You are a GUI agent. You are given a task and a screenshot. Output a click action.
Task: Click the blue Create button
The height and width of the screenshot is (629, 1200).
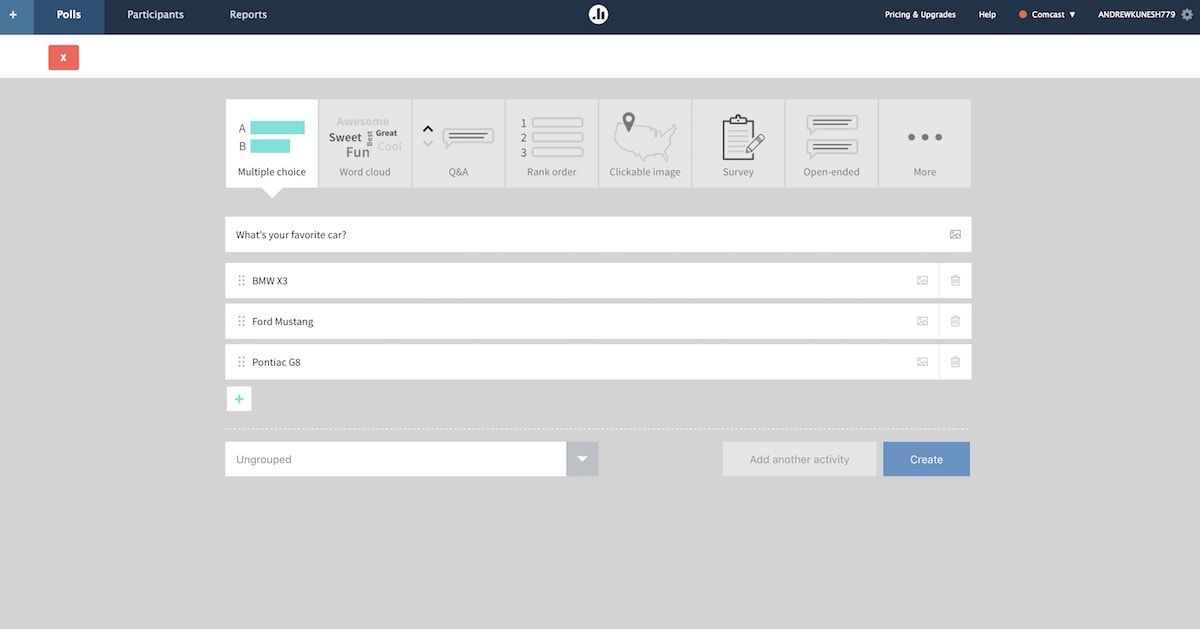[926, 459]
